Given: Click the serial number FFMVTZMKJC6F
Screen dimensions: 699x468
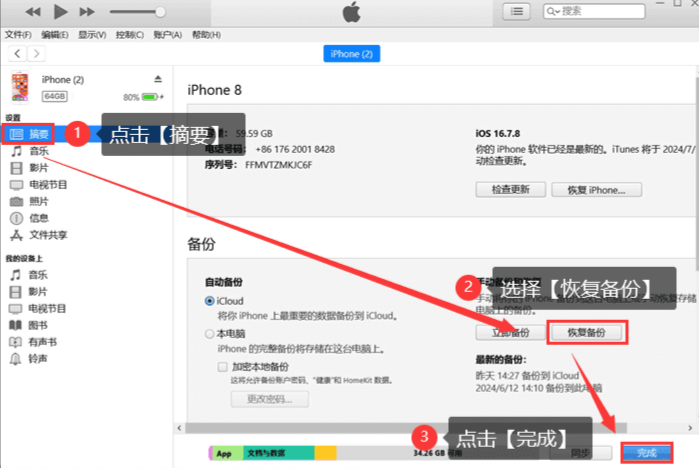Looking at the screenshot, I should [x=279, y=165].
